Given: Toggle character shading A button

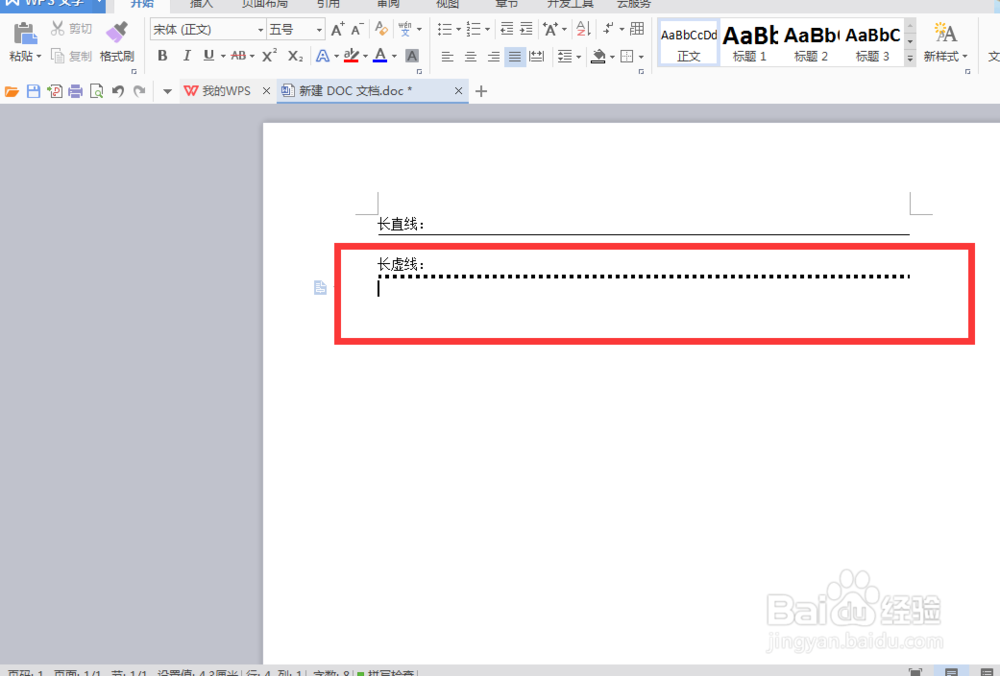Looking at the screenshot, I should (412, 56).
